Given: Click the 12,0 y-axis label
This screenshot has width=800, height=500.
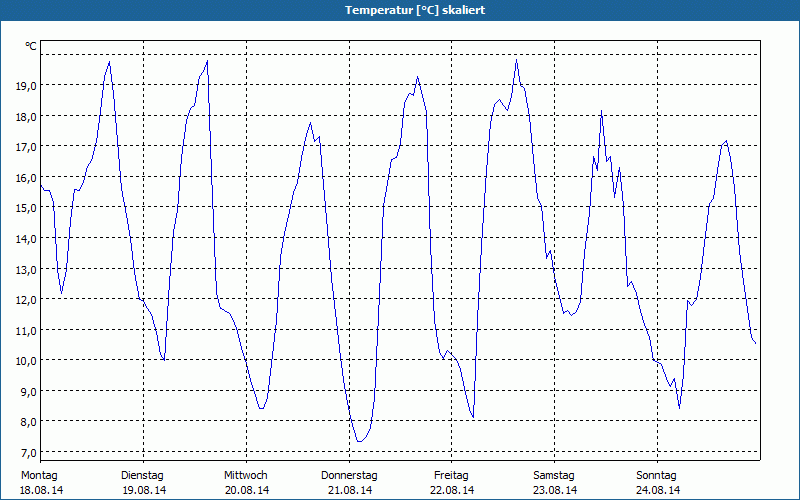Looking at the screenshot, I should 26,300.
